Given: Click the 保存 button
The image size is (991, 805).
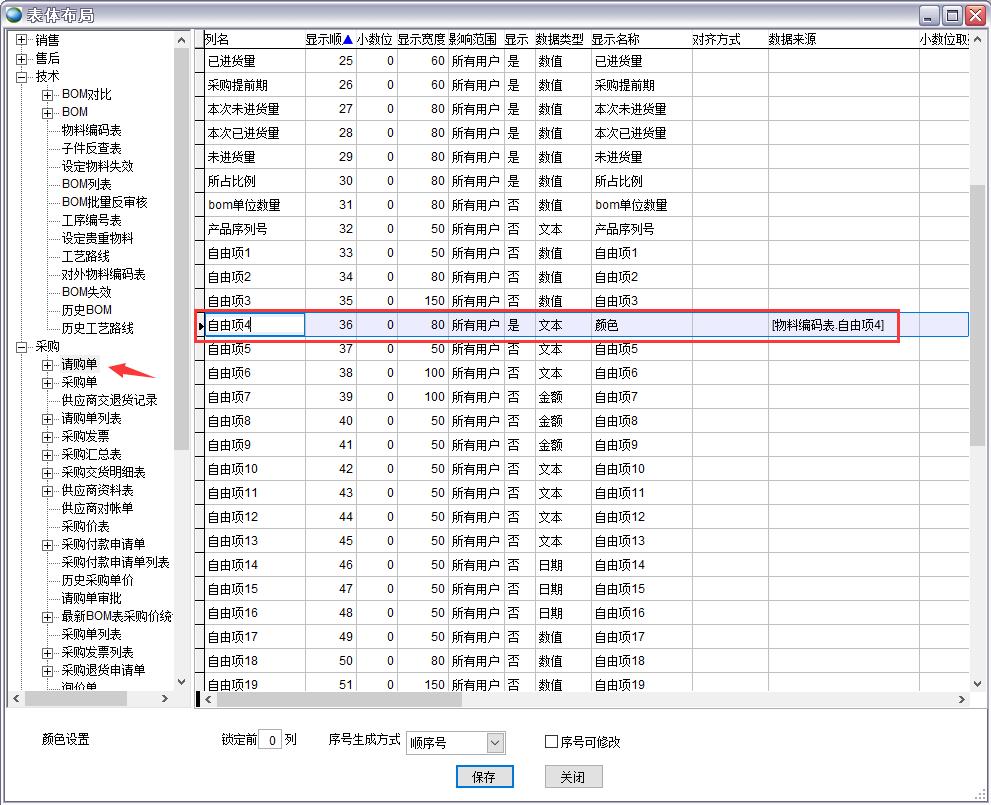Looking at the screenshot, I should (x=484, y=777).
